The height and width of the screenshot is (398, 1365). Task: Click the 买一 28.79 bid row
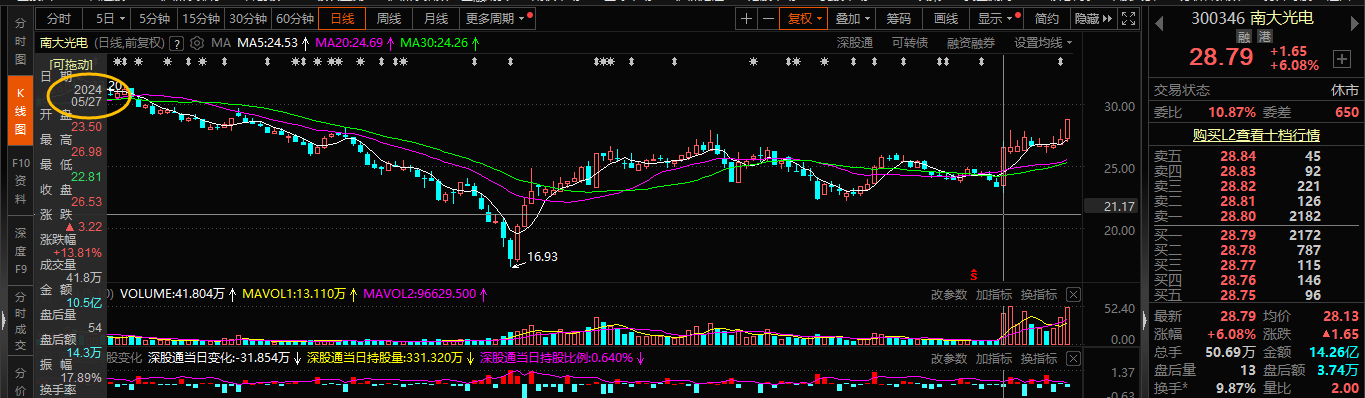[1256, 235]
